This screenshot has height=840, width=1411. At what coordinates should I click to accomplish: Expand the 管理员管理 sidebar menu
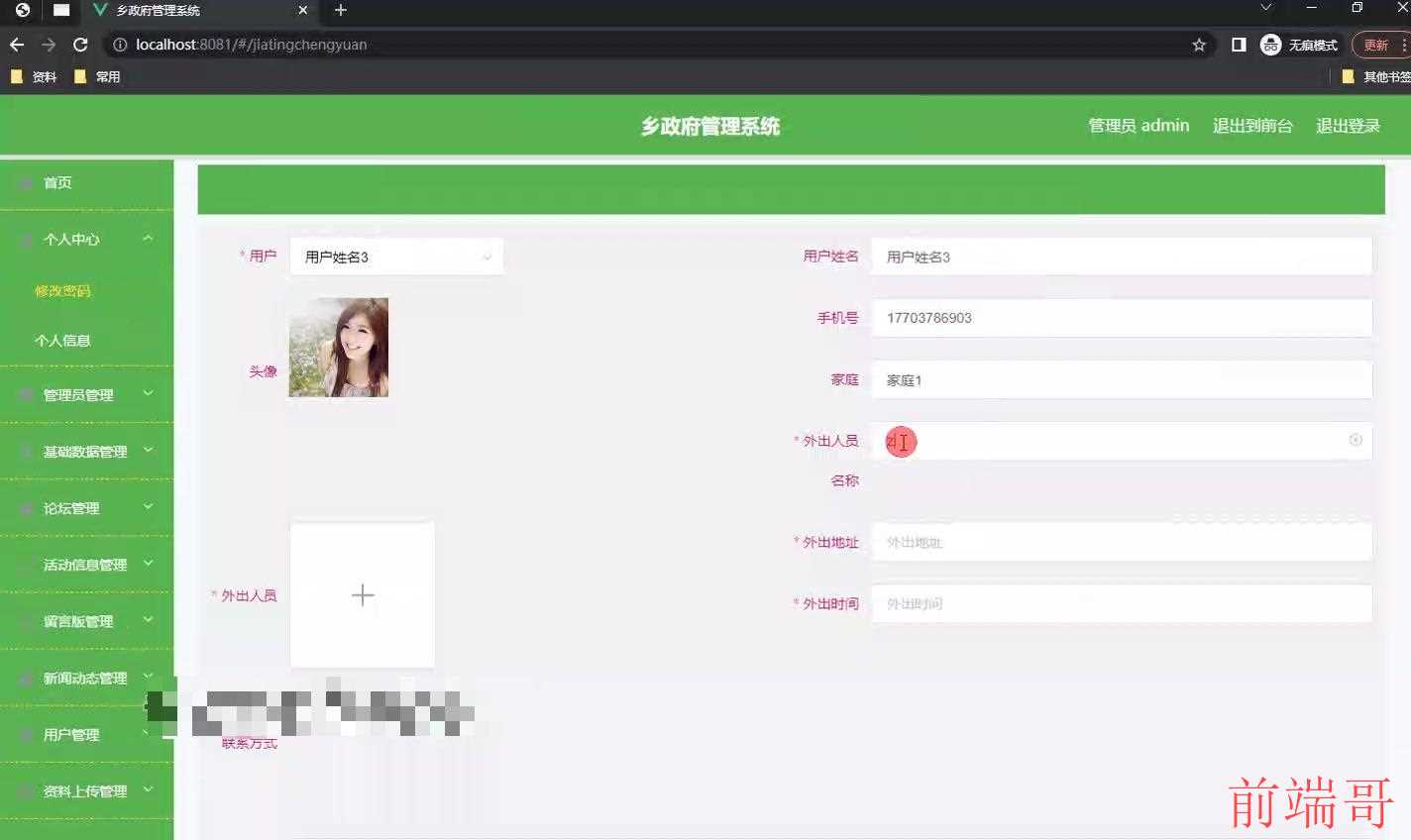tap(86, 394)
